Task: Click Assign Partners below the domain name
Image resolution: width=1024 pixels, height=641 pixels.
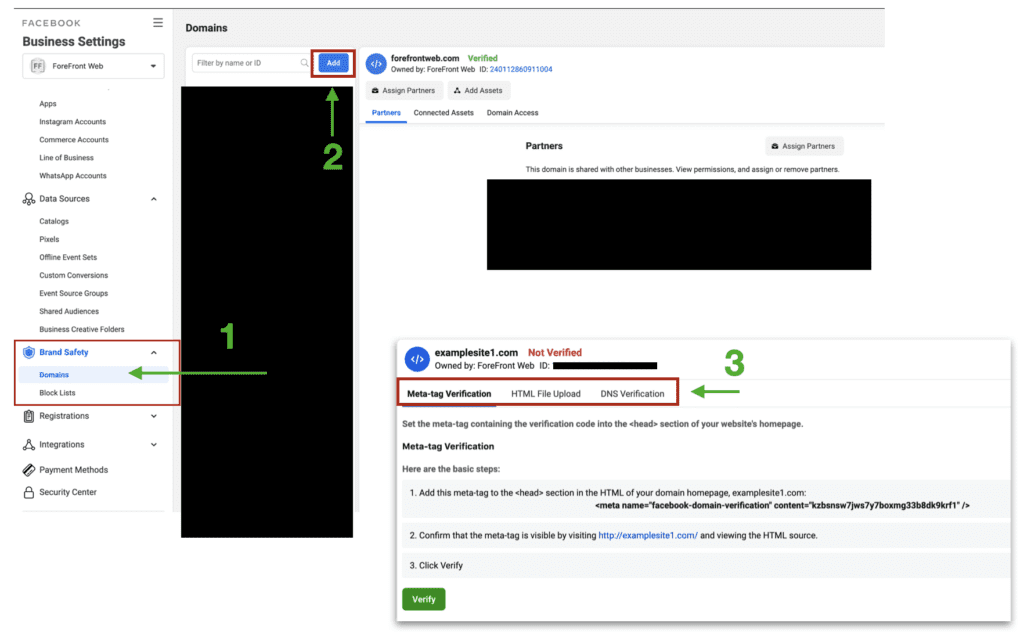Action: 404,91
